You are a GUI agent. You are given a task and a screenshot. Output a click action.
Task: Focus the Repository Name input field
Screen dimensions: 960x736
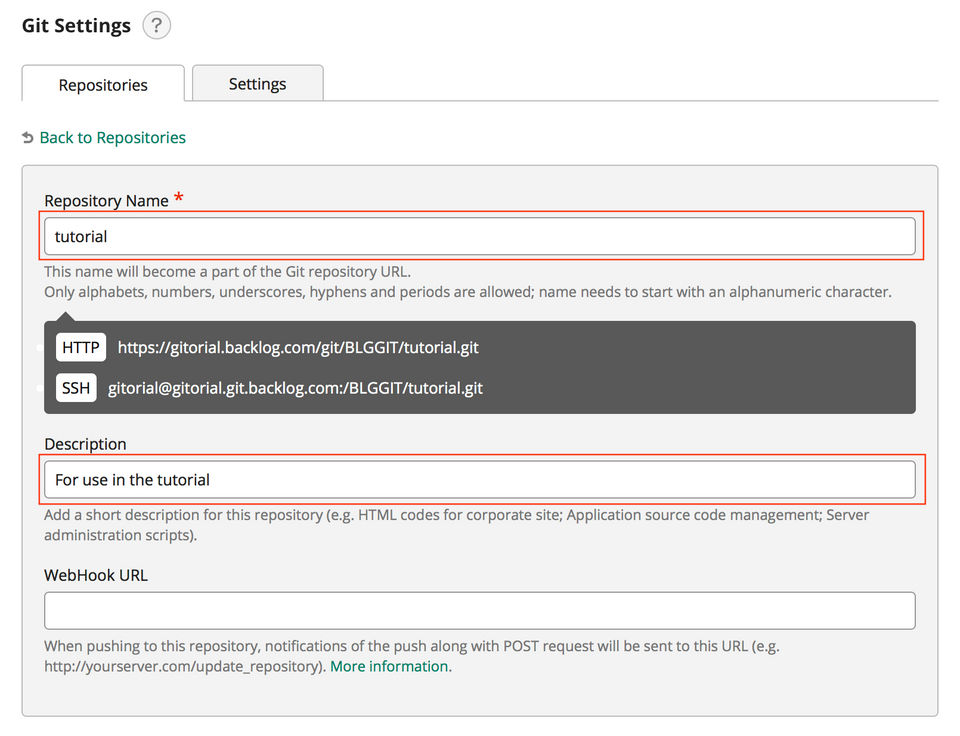480,237
